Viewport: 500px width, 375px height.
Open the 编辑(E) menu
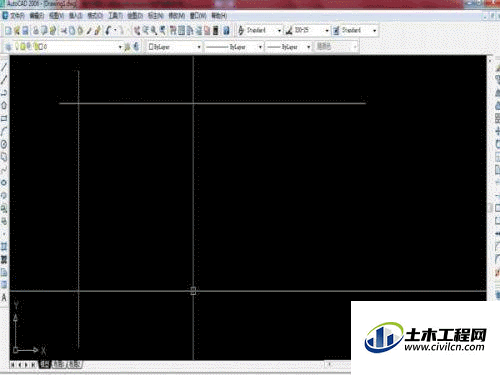(x=37, y=16)
